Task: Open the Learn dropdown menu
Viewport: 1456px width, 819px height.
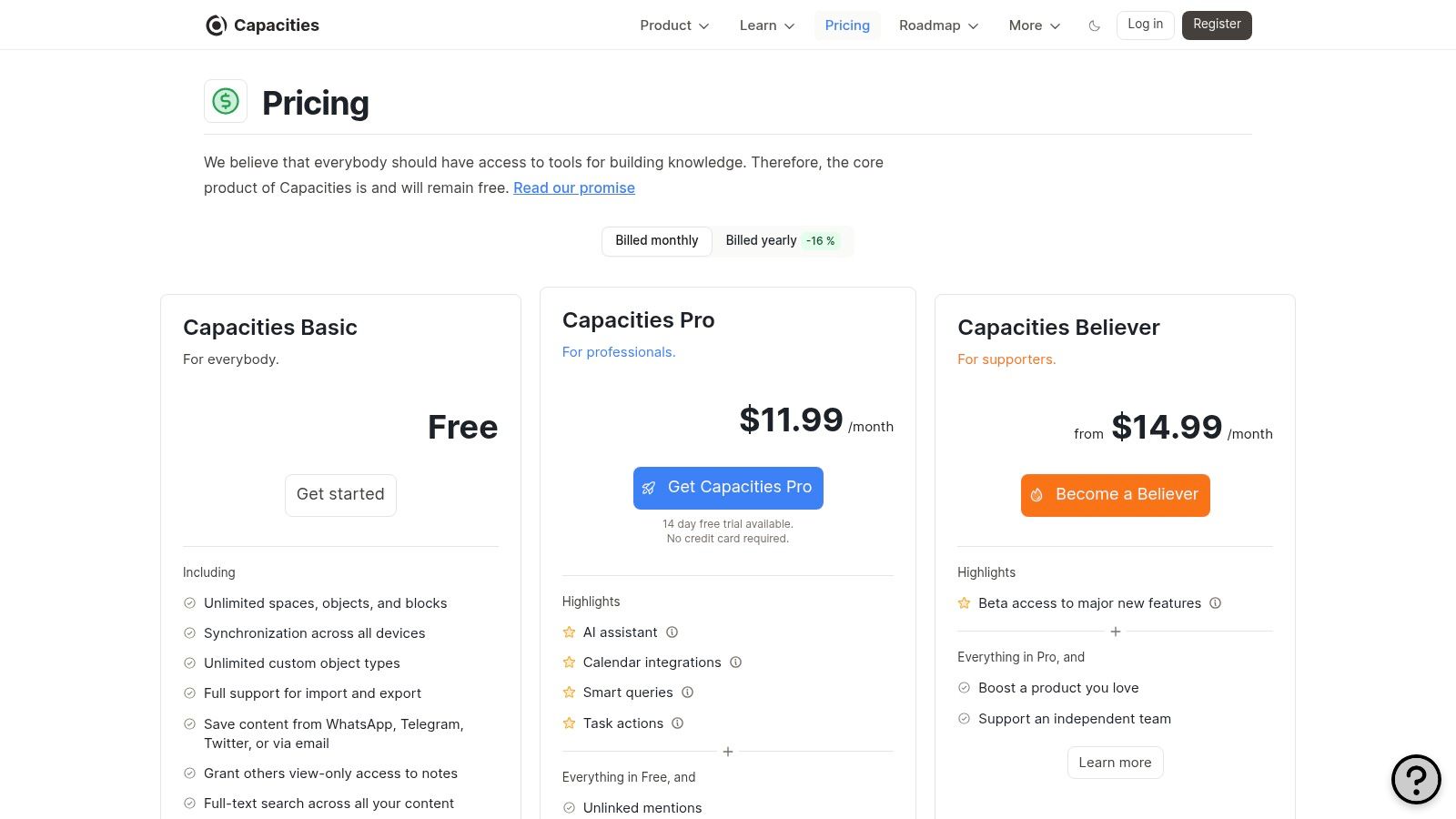Action: click(x=767, y=25)
